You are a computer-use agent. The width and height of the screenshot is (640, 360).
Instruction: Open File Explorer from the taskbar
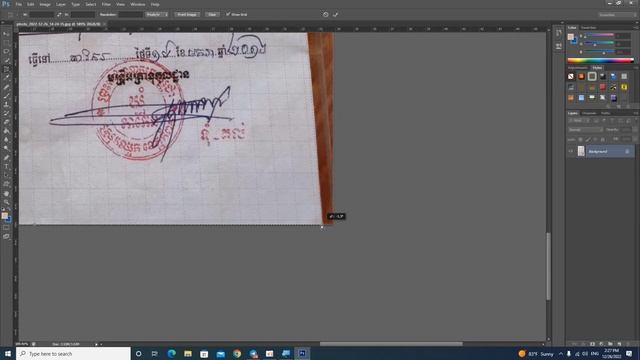click(188, 353)
